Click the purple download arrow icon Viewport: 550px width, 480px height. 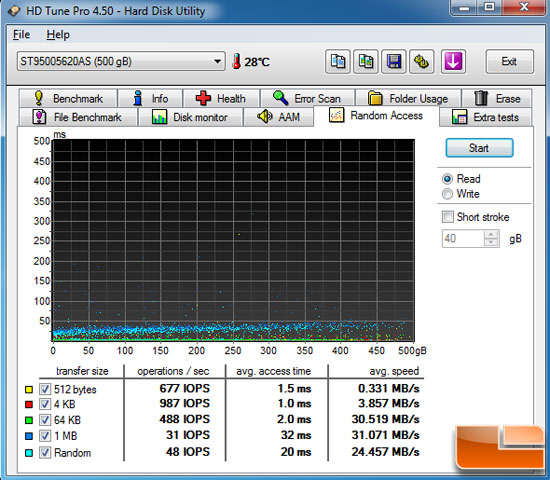453,62
